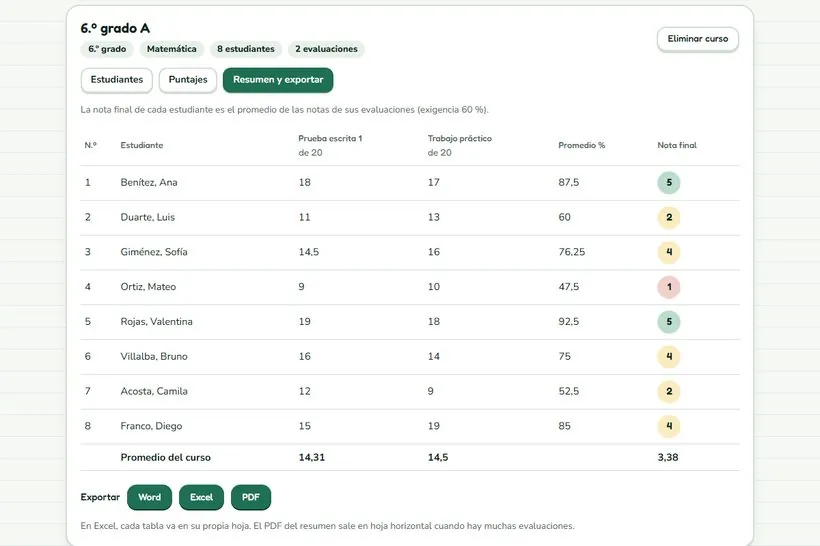Click Villalba, Bruno's final grade badge 4
The height and width of the screenshot is (546, 820).
pyautogui.click(x=669, y=357)
